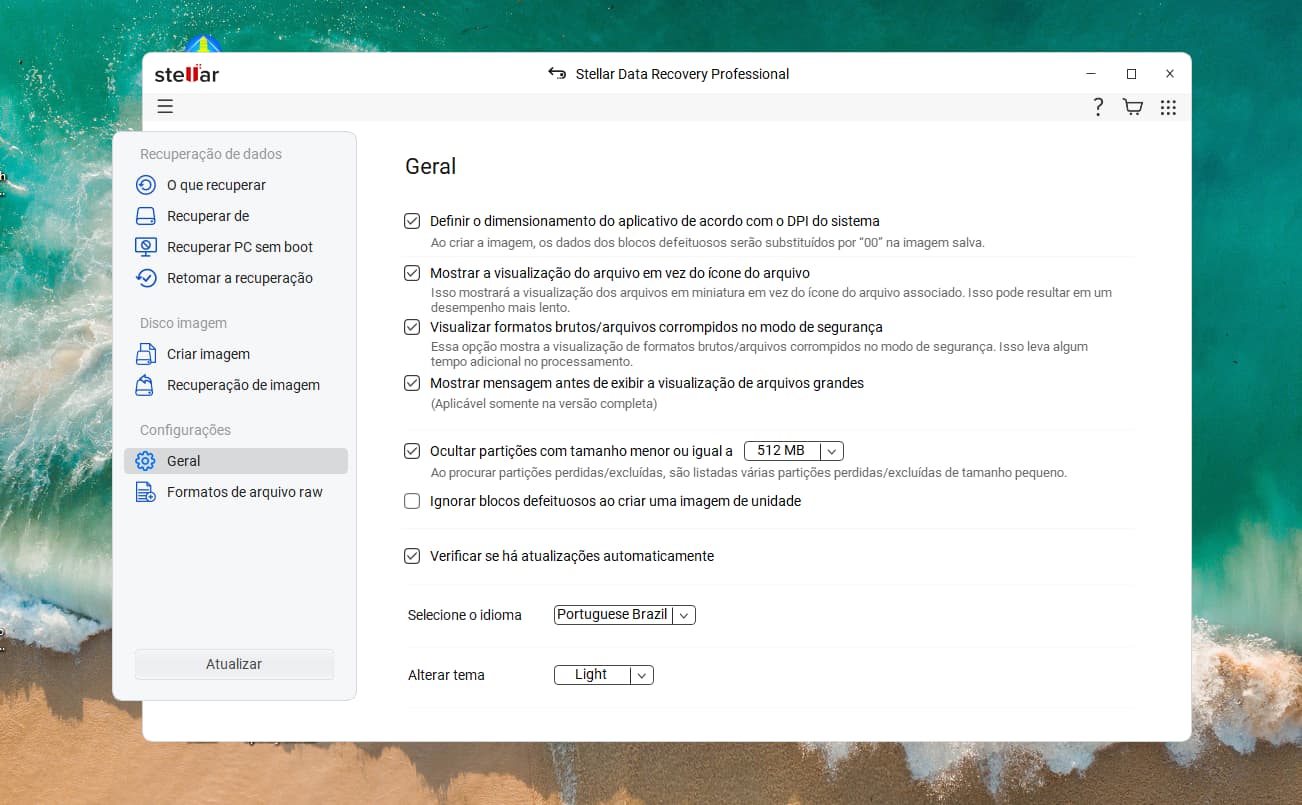The image size is (1302, 805).
Task: Open the shopping cart purchase icon
Action: pos(1133,107)
